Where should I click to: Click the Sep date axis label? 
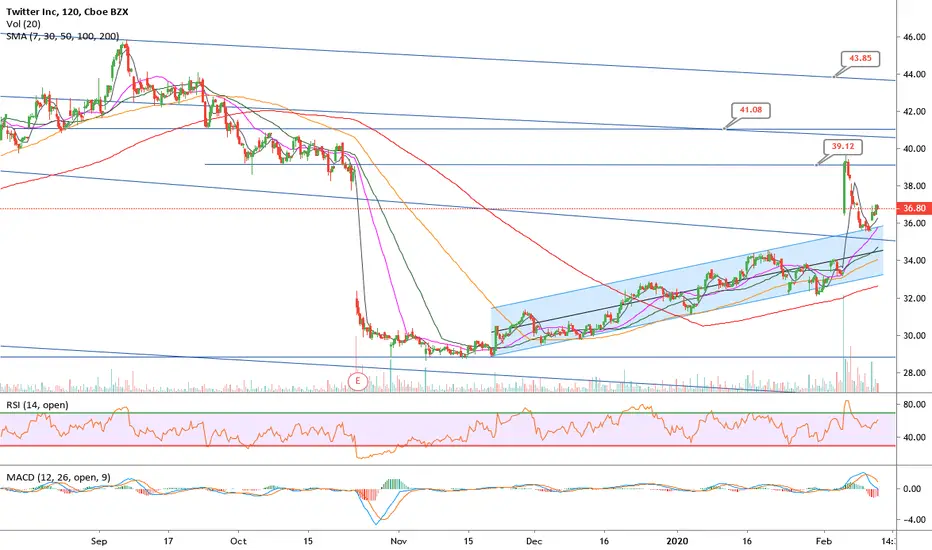[99, 541]
